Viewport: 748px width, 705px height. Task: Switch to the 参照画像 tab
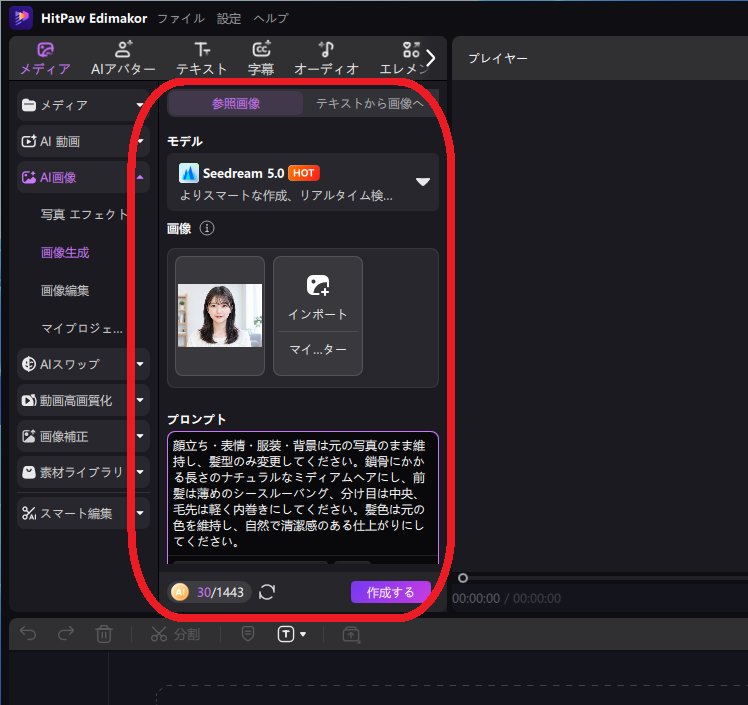236,104
